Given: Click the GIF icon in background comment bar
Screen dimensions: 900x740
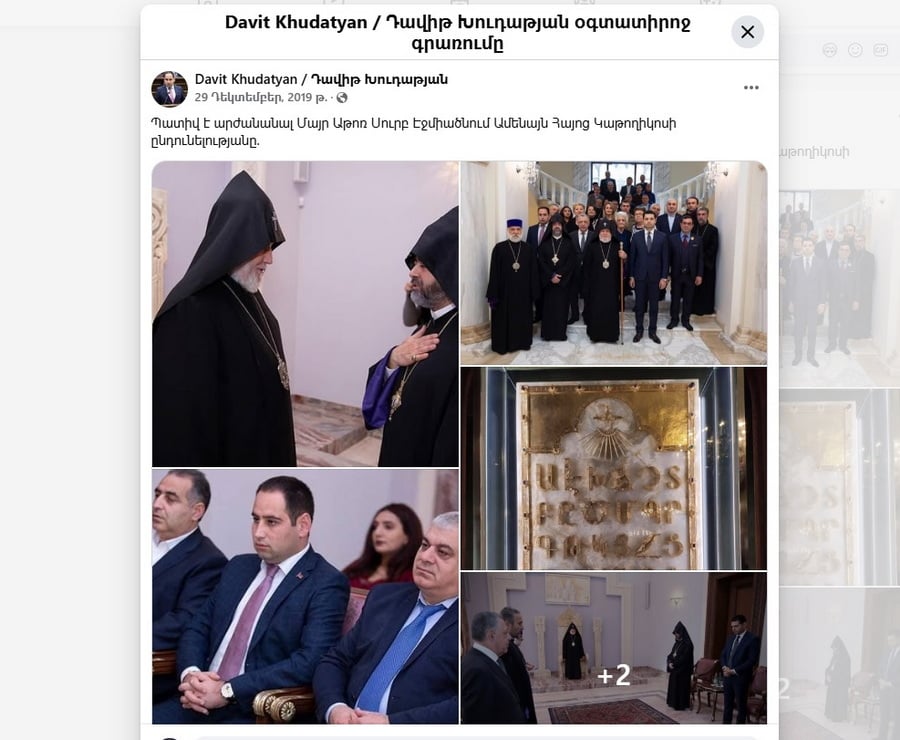Looking at the screenshot, I should point(880,51).
